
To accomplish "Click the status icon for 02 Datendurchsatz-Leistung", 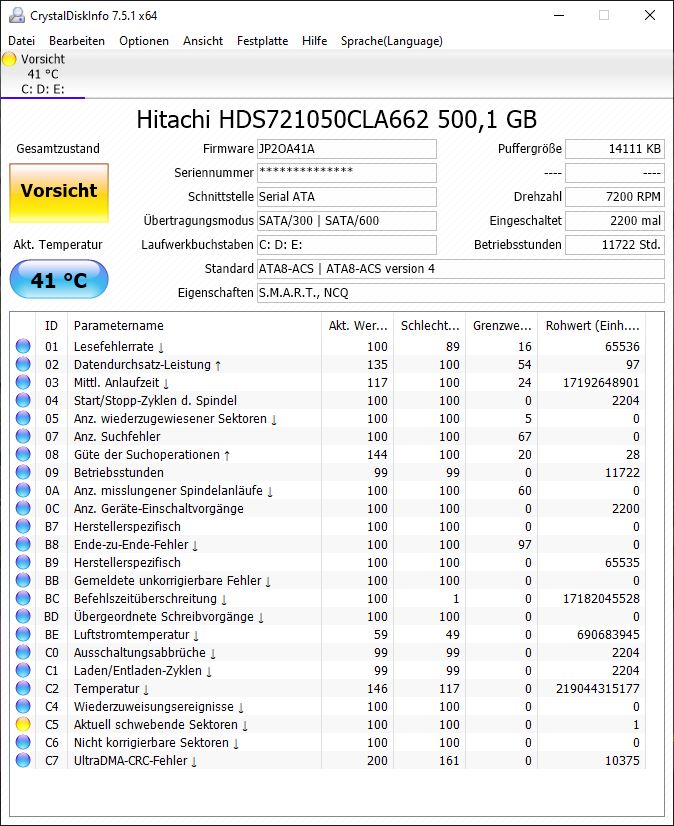I will point(23,365).
